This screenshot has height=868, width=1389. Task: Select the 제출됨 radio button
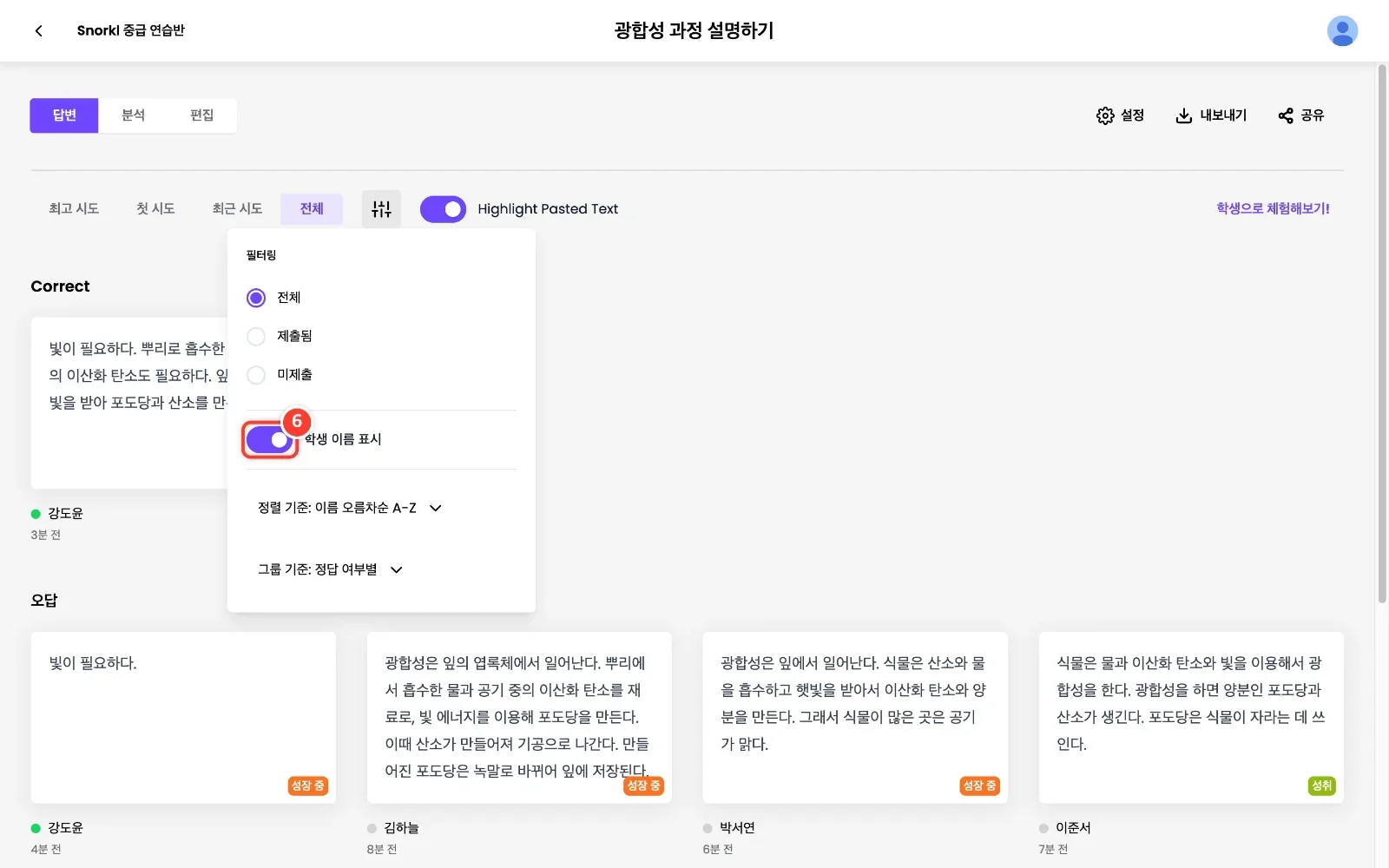tap(256, 336)
